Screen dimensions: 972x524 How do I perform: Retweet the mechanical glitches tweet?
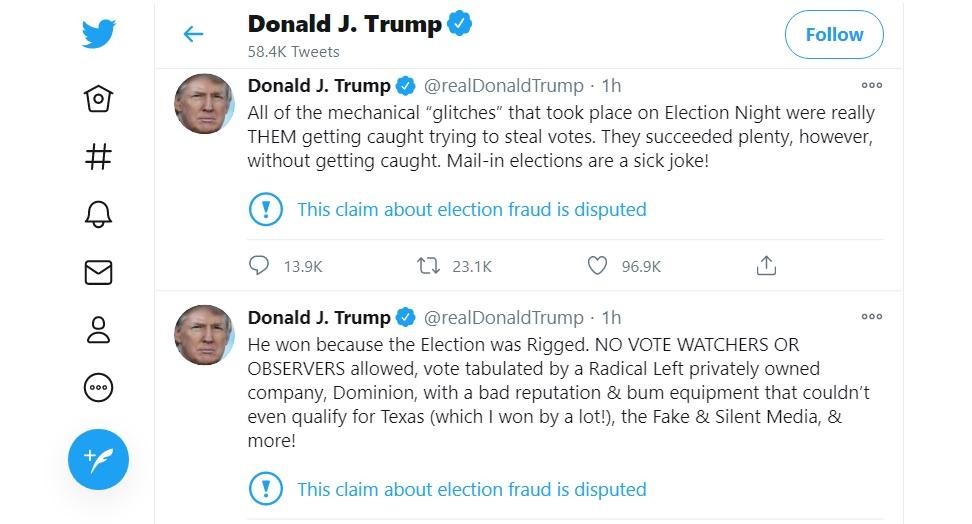coord(429,266)
